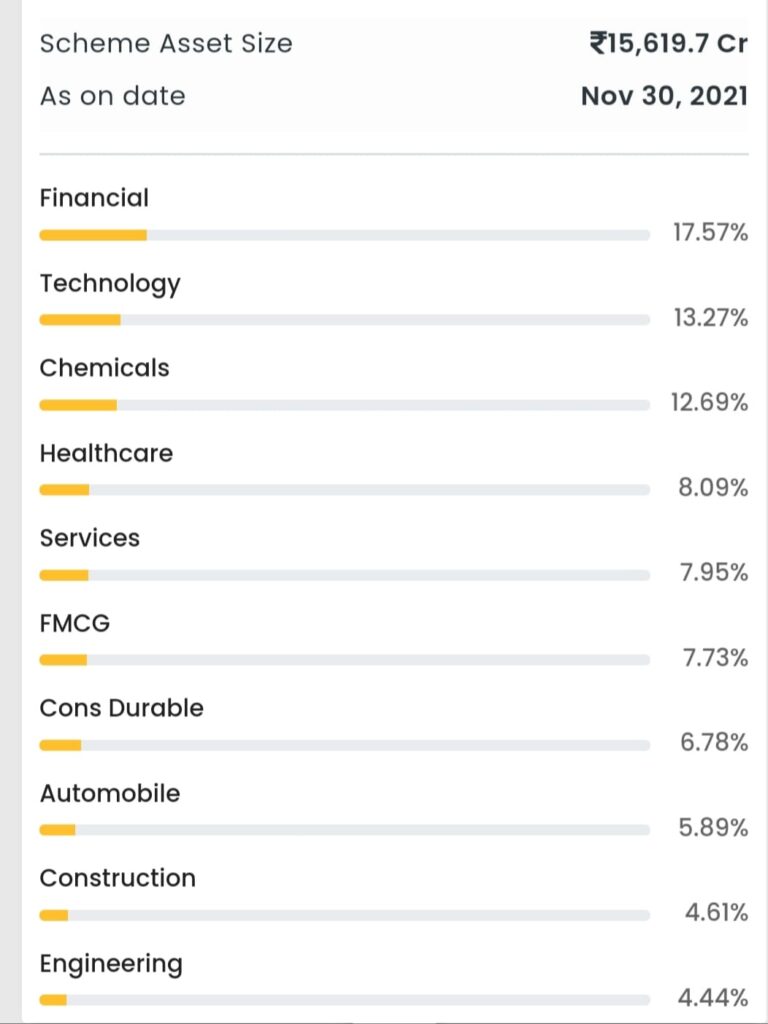Click the Automobile 5.89% progress bar

(345, 830)
